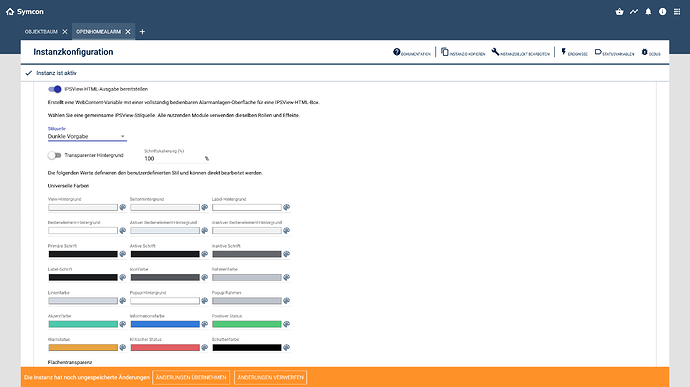
Task: Open palette for Aktive Schrift
Action: [205, 254]
